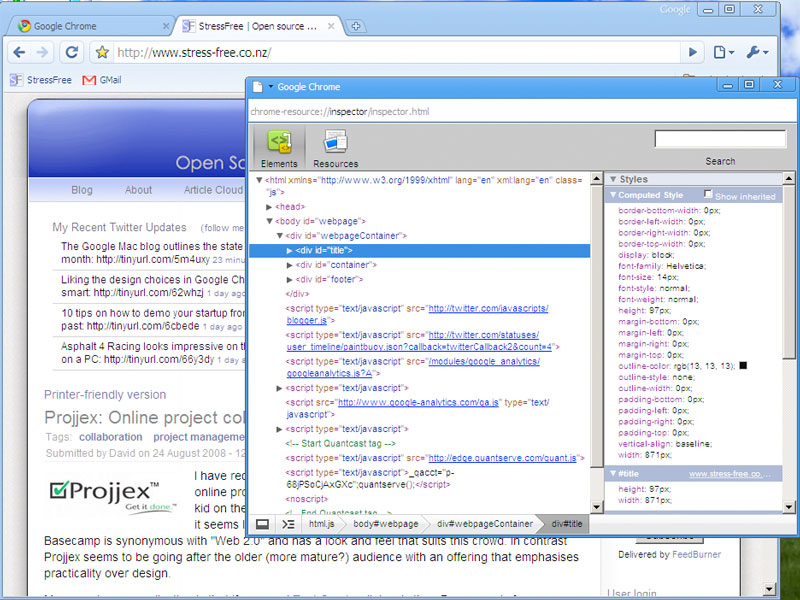This screenshot has width=800, height=600.
Task: Open the wrench settings menu
Action: pyautogui.click(x=757, y=52)
